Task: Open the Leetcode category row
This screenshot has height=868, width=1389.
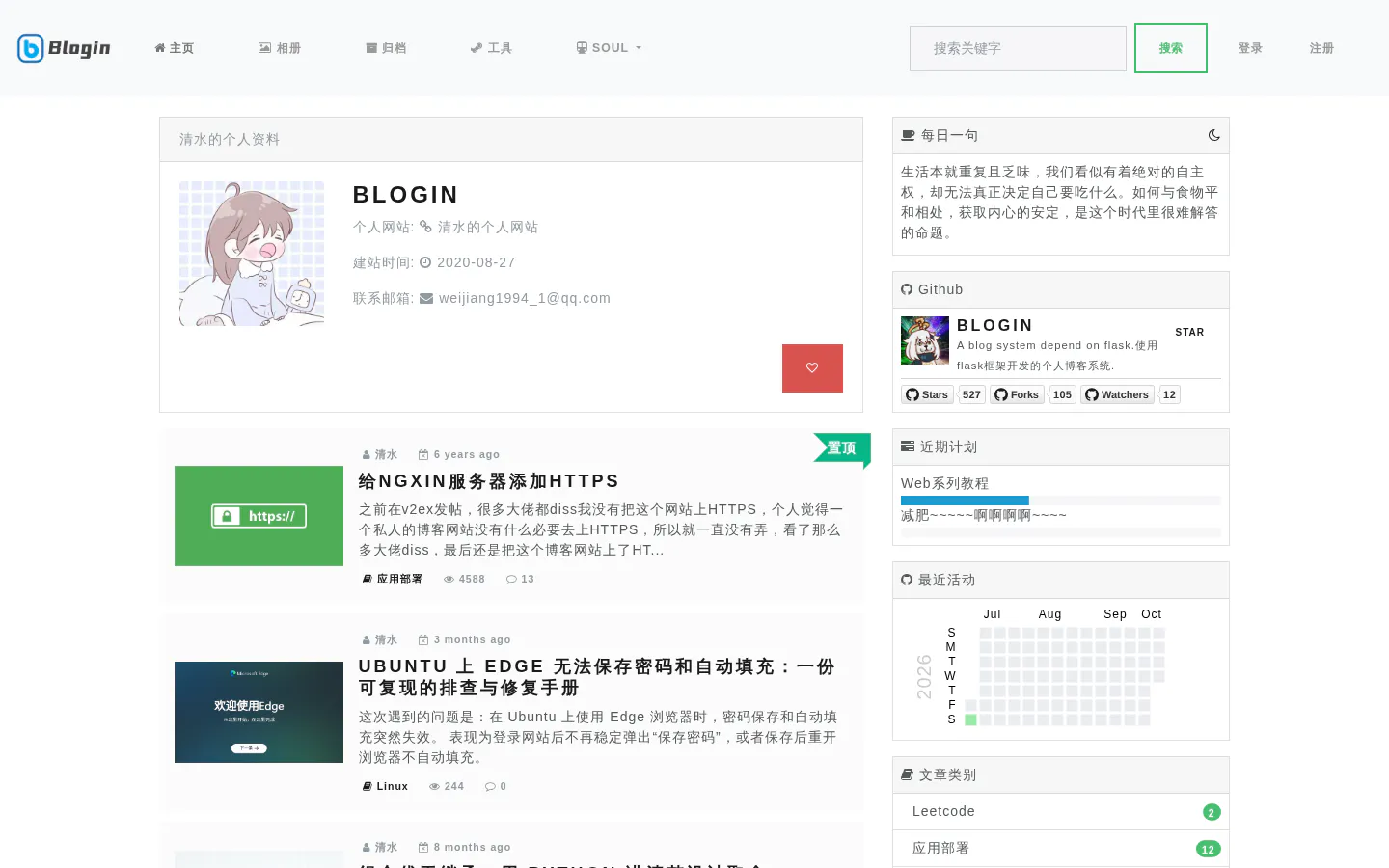Action: tap(1061, 812)
